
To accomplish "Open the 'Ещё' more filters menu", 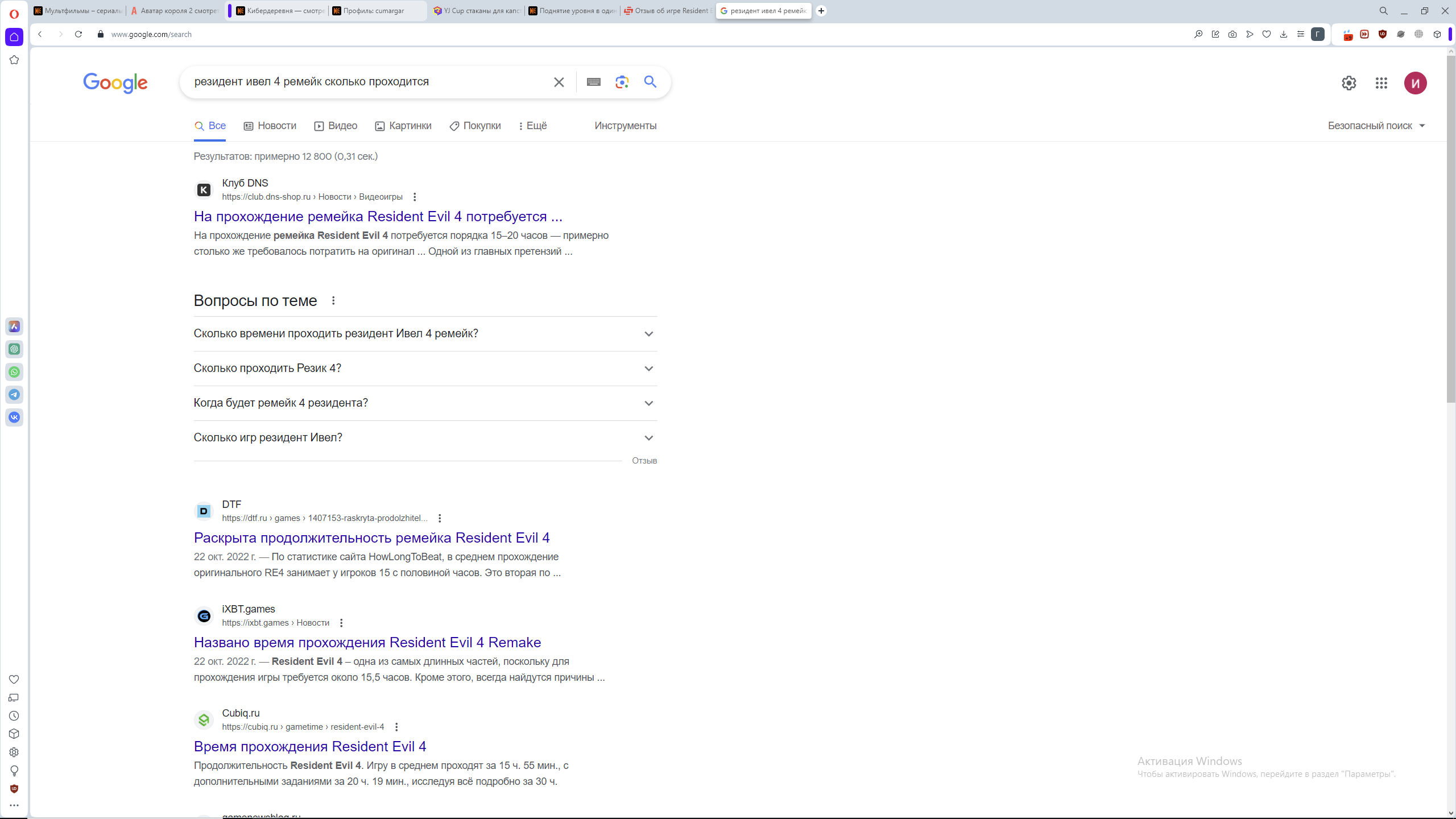I will [533, 126].
